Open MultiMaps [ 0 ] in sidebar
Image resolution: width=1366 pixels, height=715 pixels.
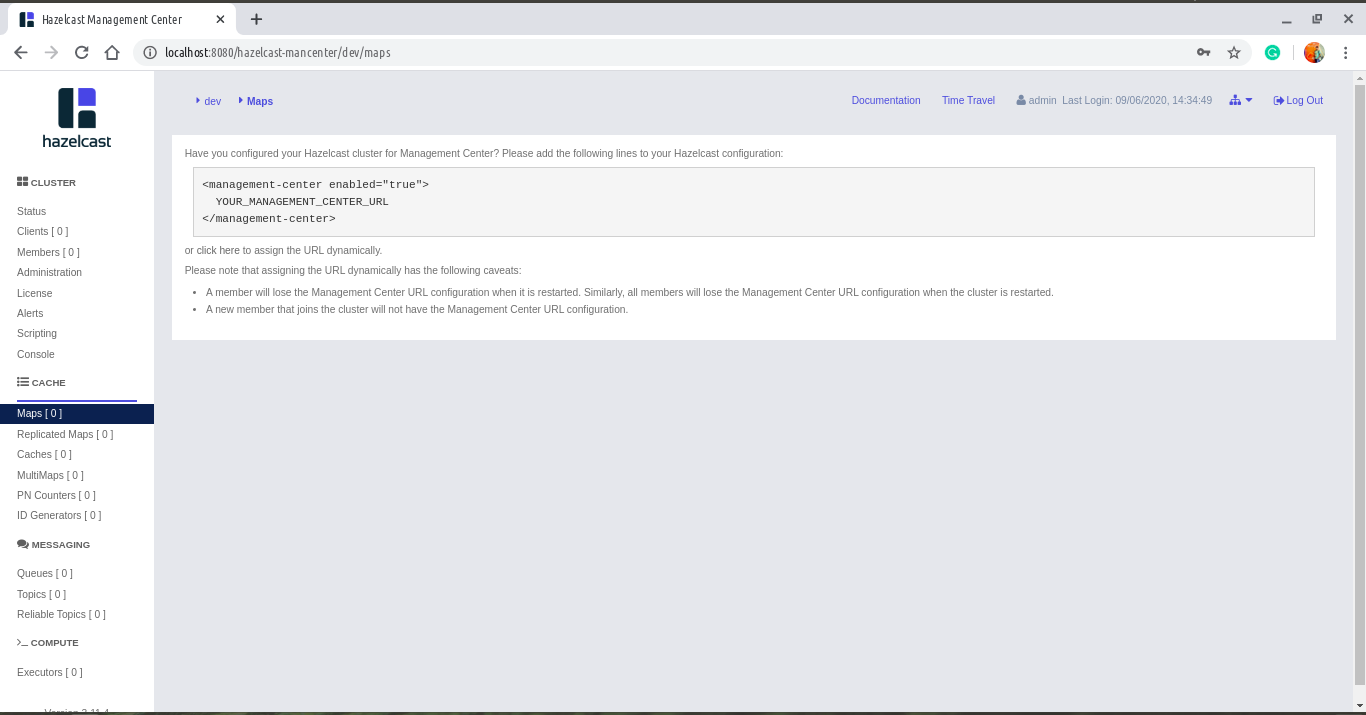(50, 475)
